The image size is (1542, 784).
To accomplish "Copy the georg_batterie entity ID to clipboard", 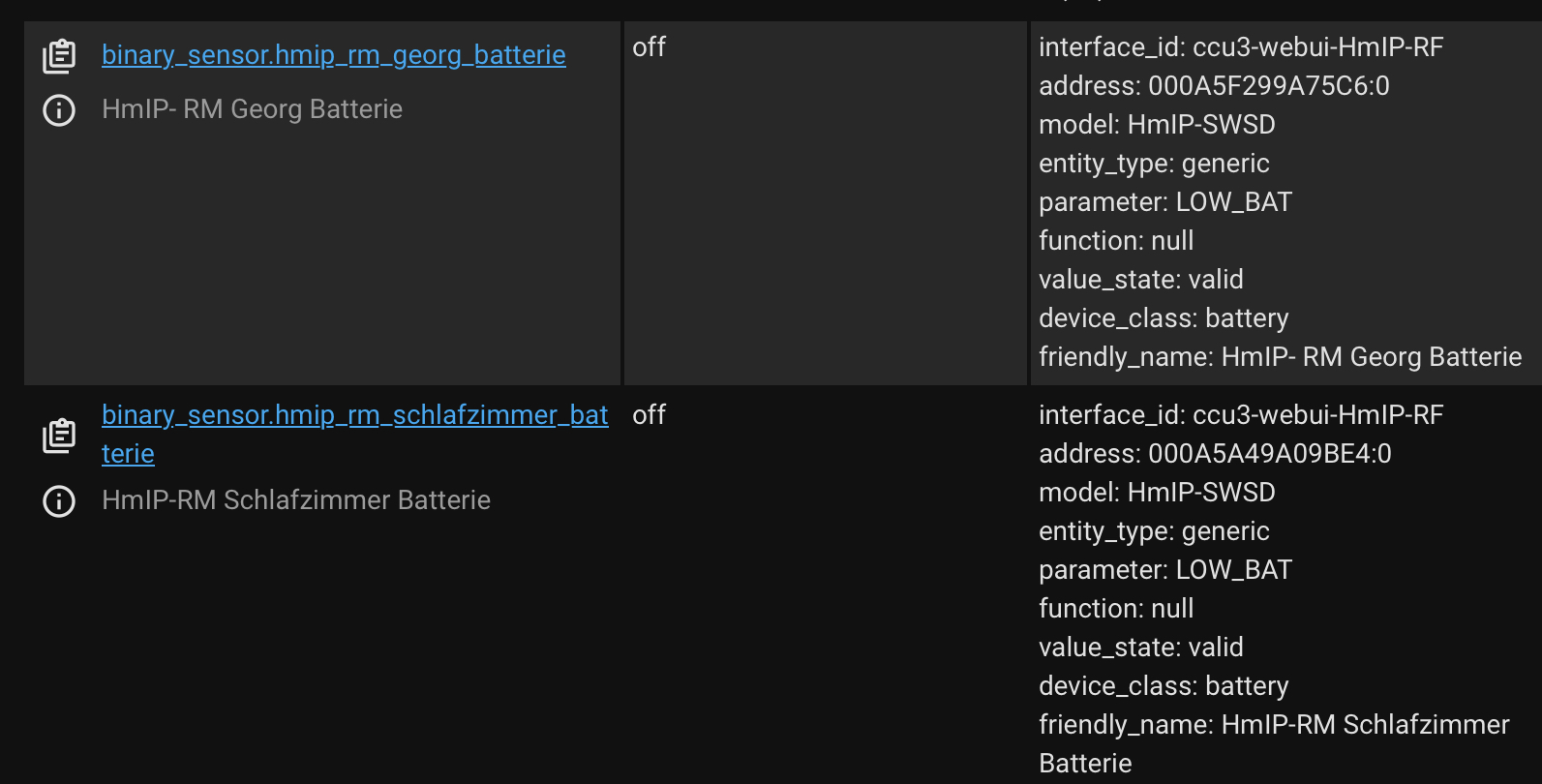I will 59,56.
